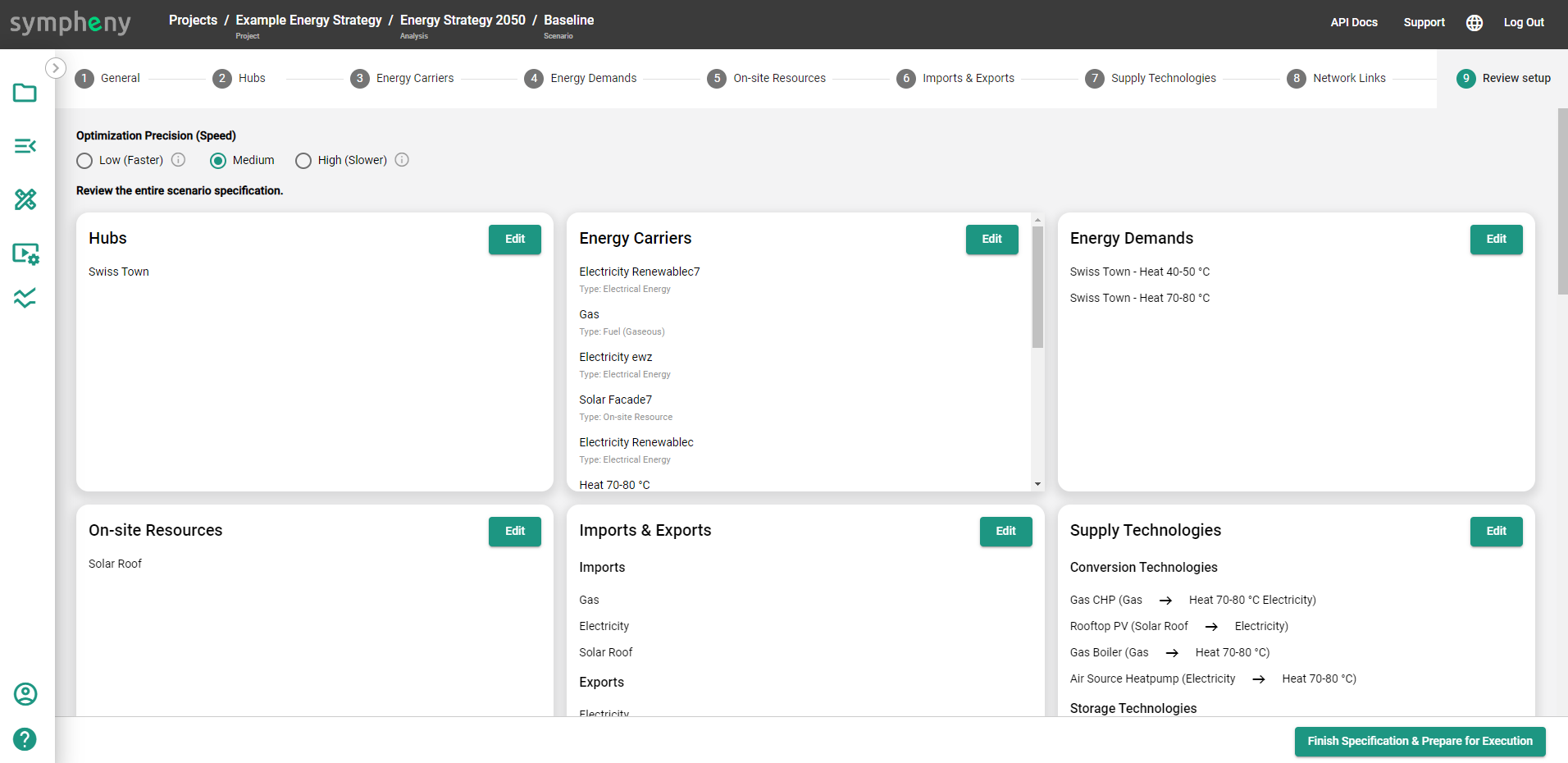Click info icon next to Low (Faster)
The width and height of the screenshot is (1568, 763).
pos(178,160)
